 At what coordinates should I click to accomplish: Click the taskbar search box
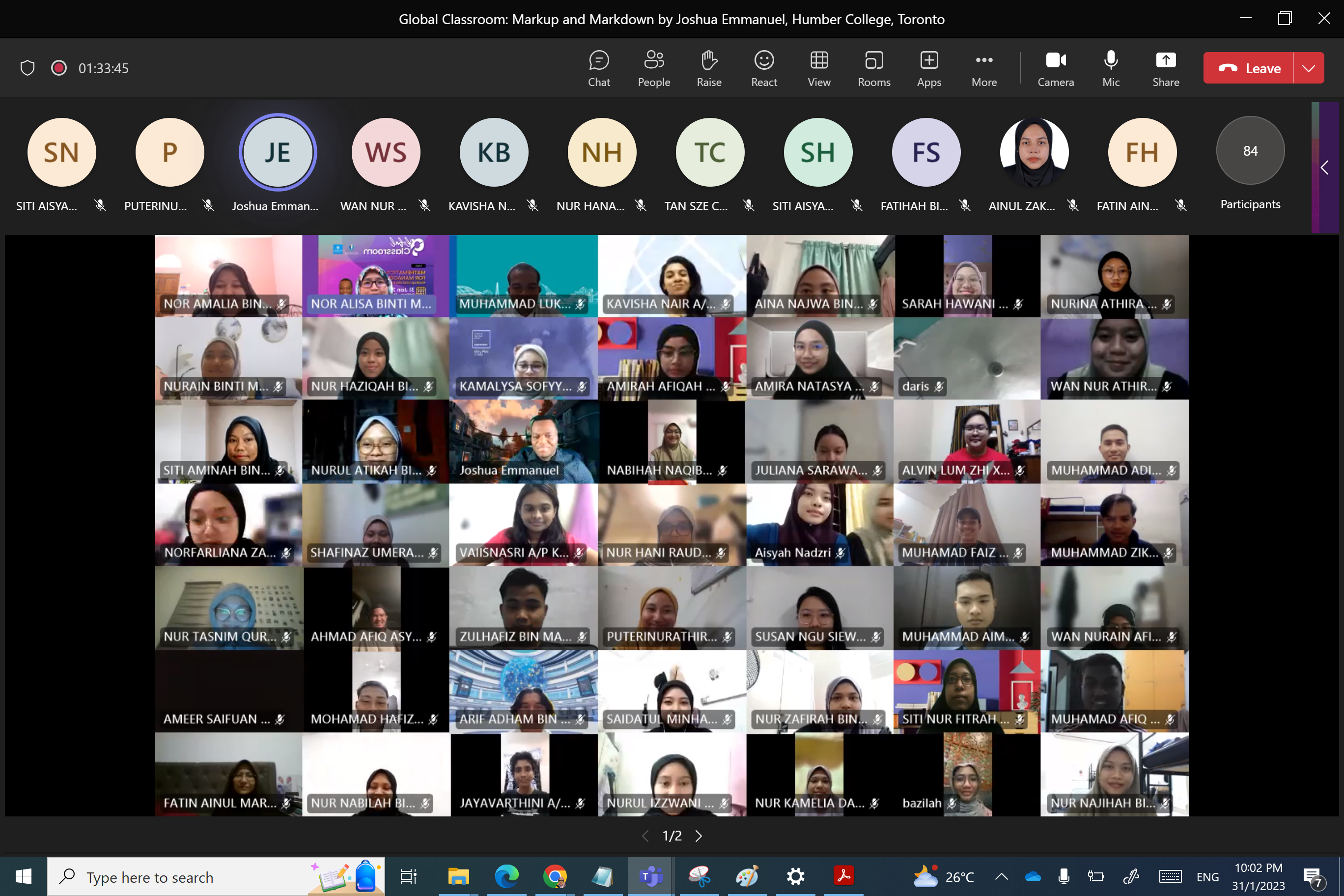click(216, 876)
